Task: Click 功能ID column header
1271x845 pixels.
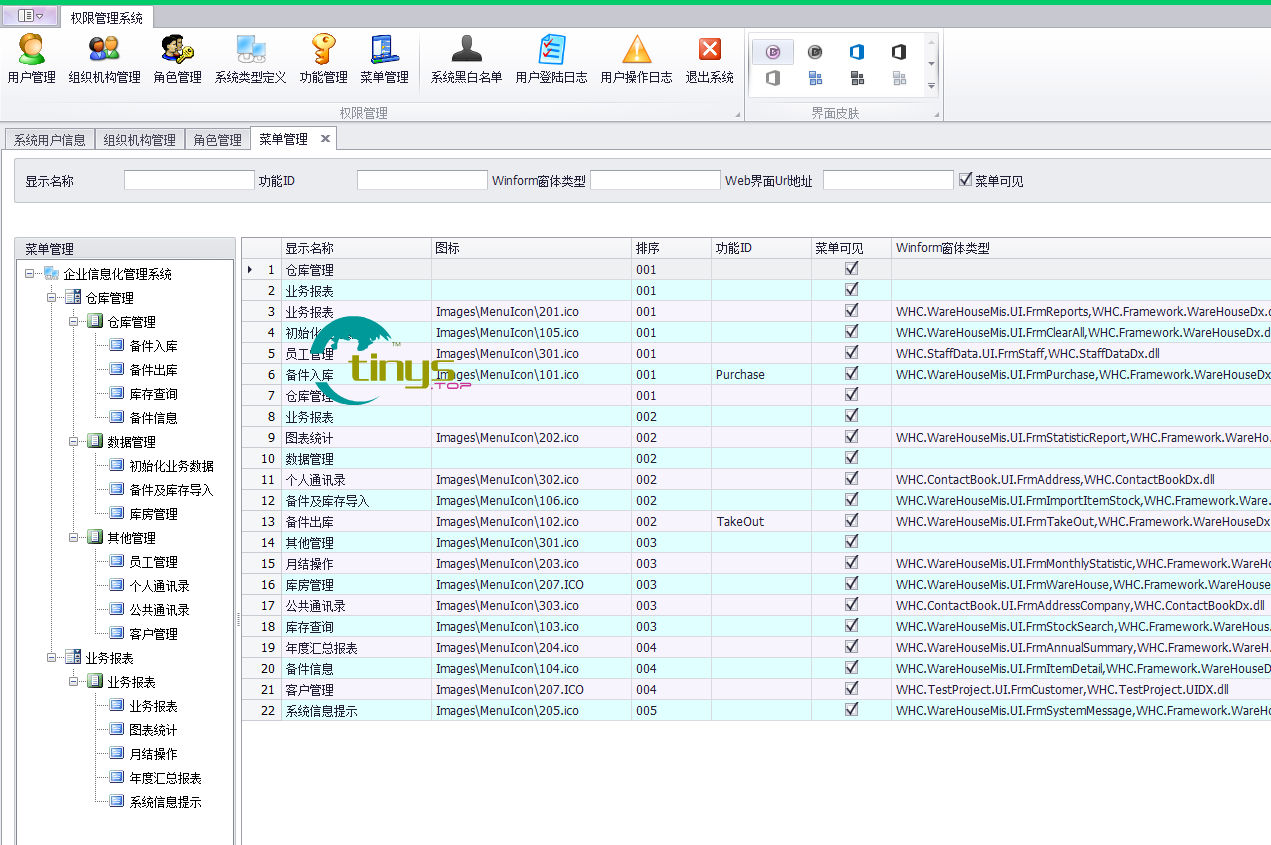Action: [761, 248]
